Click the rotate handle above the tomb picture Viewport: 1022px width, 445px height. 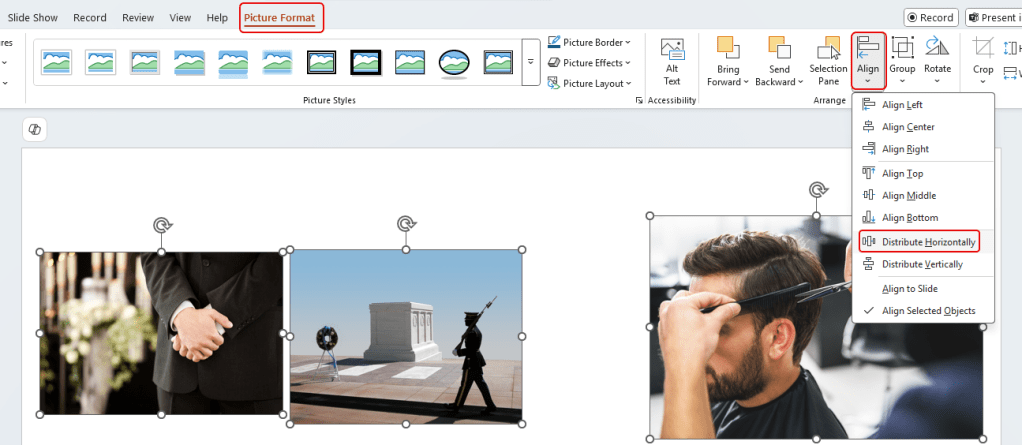[406, 224]
